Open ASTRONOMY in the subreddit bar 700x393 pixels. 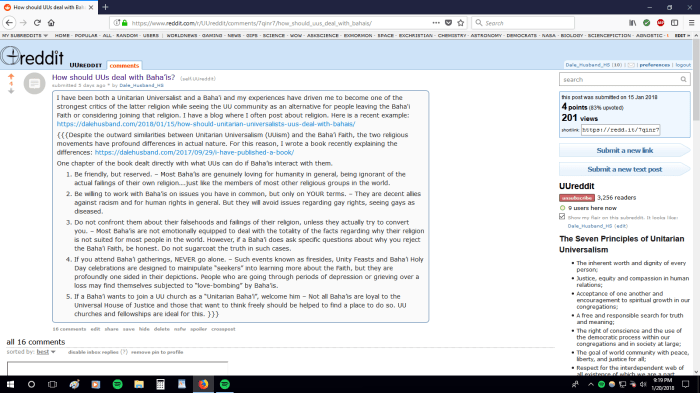click(486, 35)
